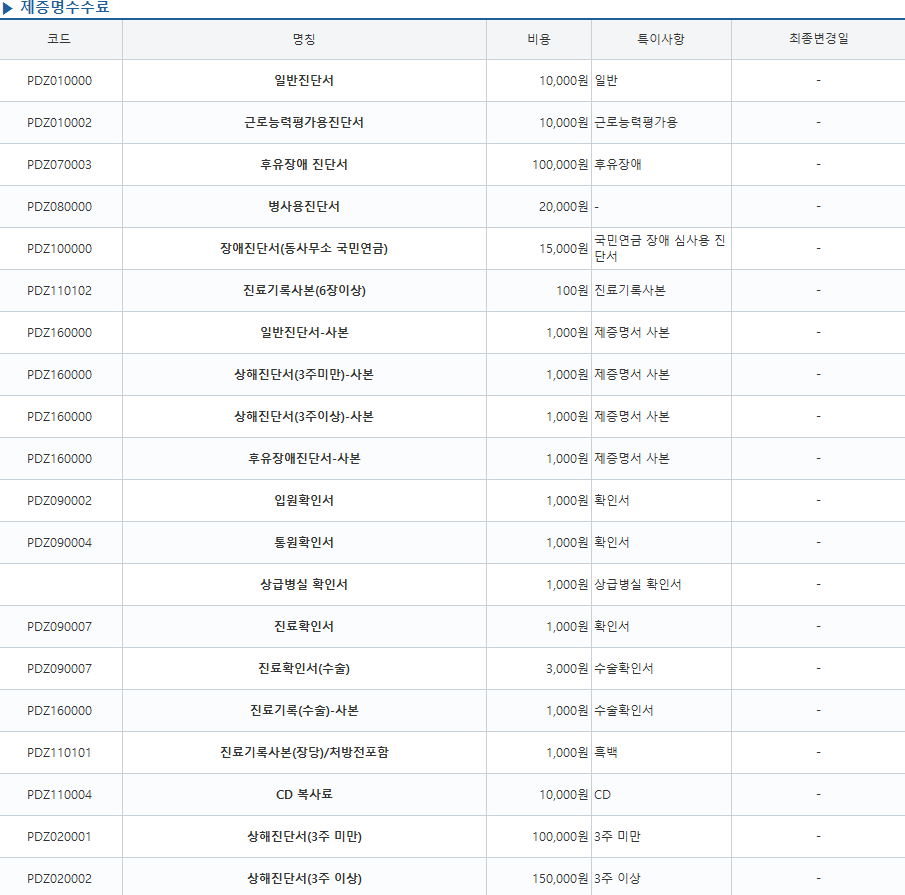Click the blue triangle icon beside 제증명수수료
The image size is (905, 895).
(8, 8)
